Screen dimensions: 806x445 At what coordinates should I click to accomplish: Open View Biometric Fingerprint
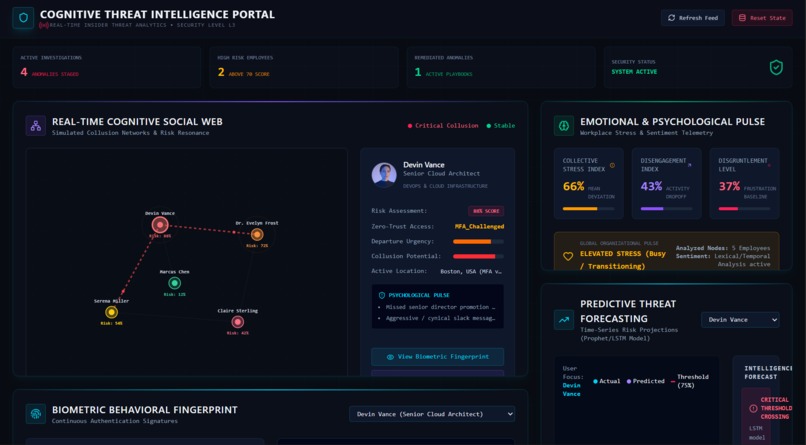click(x=437, y=357)
